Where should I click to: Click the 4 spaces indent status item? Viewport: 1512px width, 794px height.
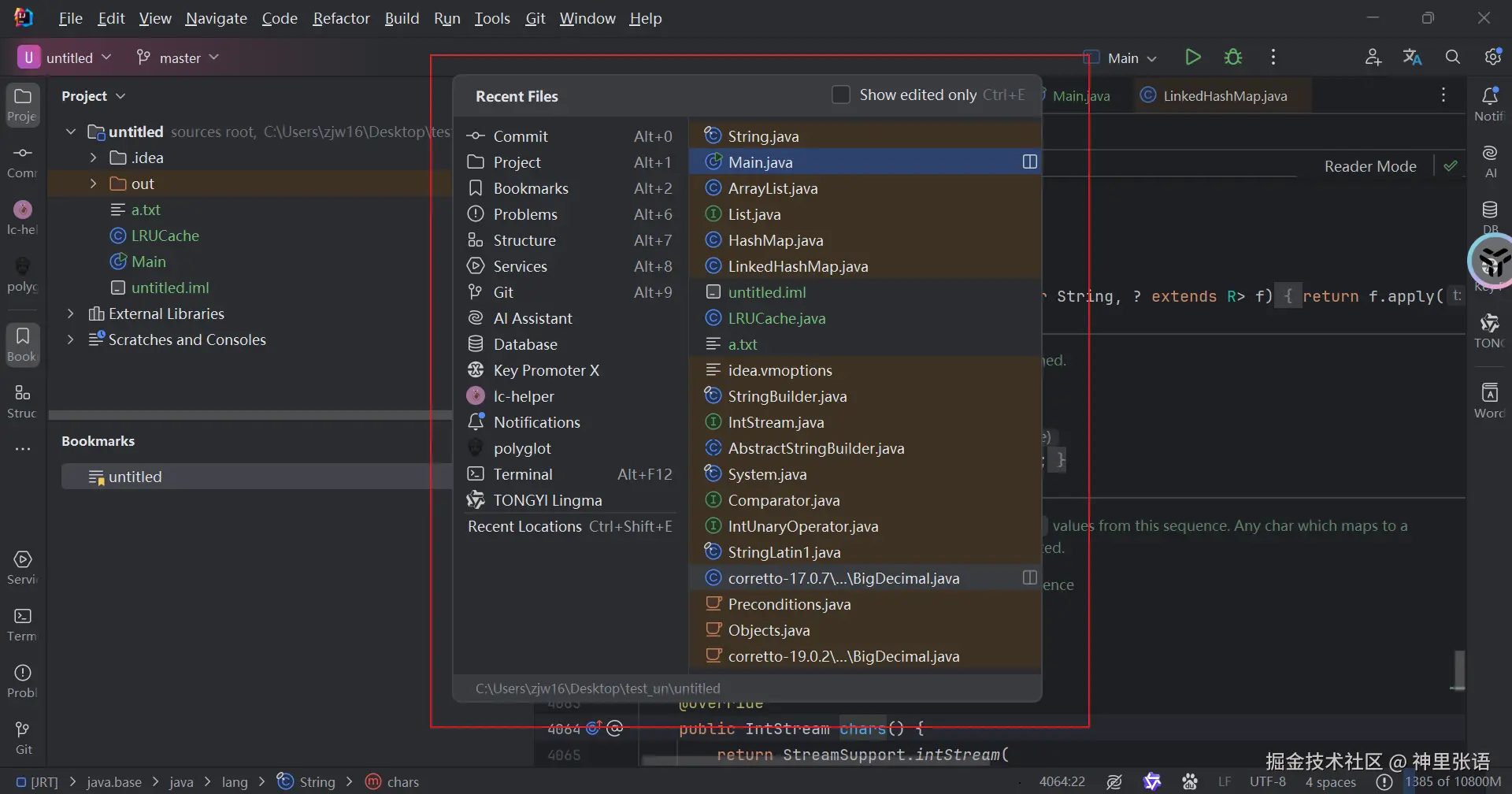point(1331,781)
